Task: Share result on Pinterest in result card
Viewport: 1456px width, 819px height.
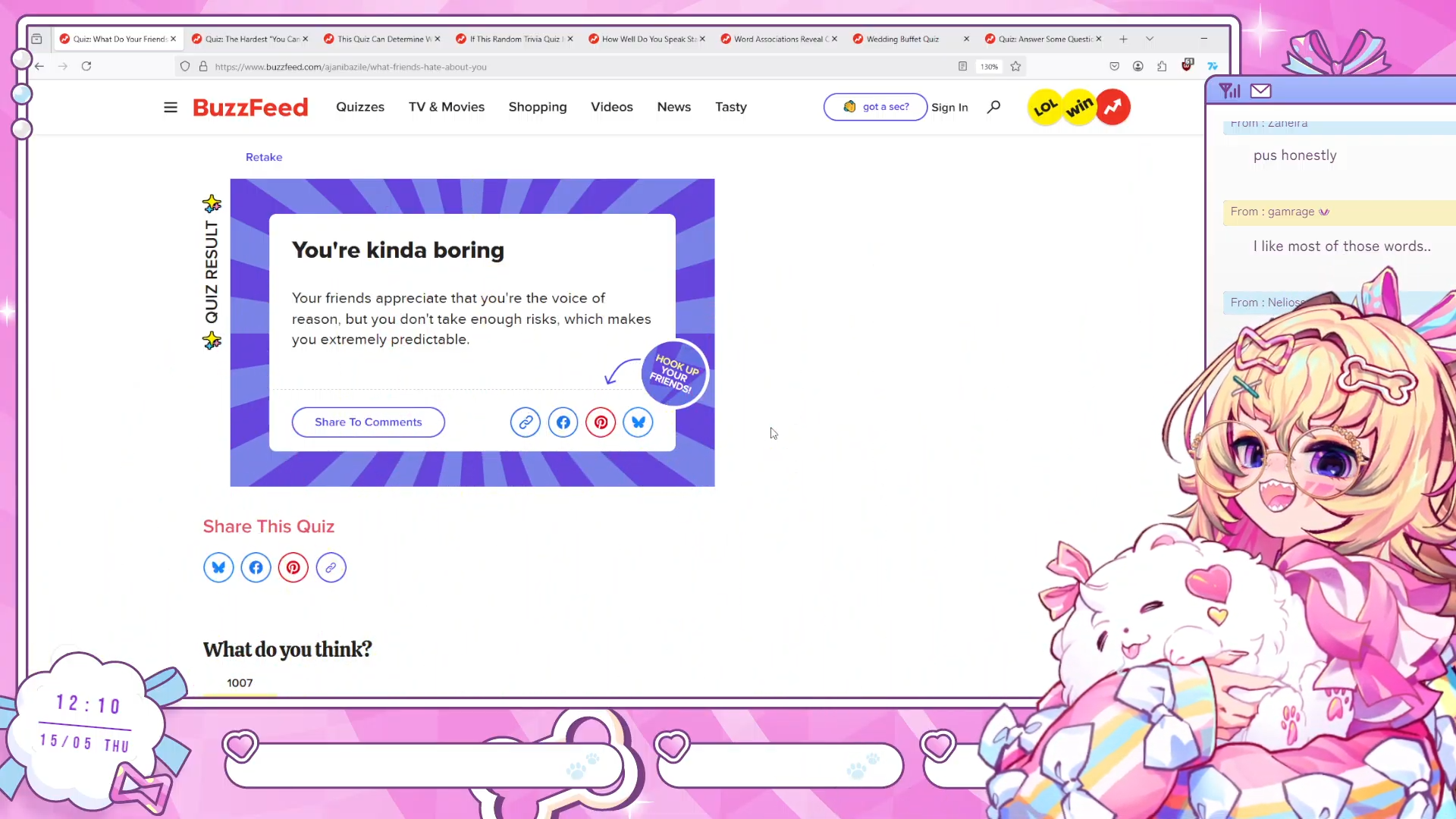Action: tap(601, 422)
